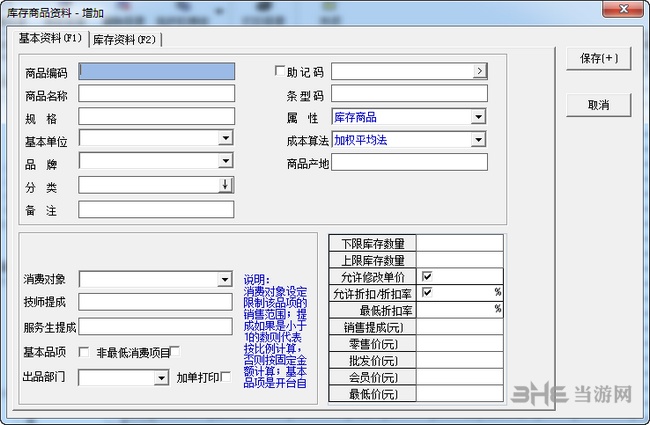
Task: Click the 商品名称 text box
Action: click(x=157, y=94)
